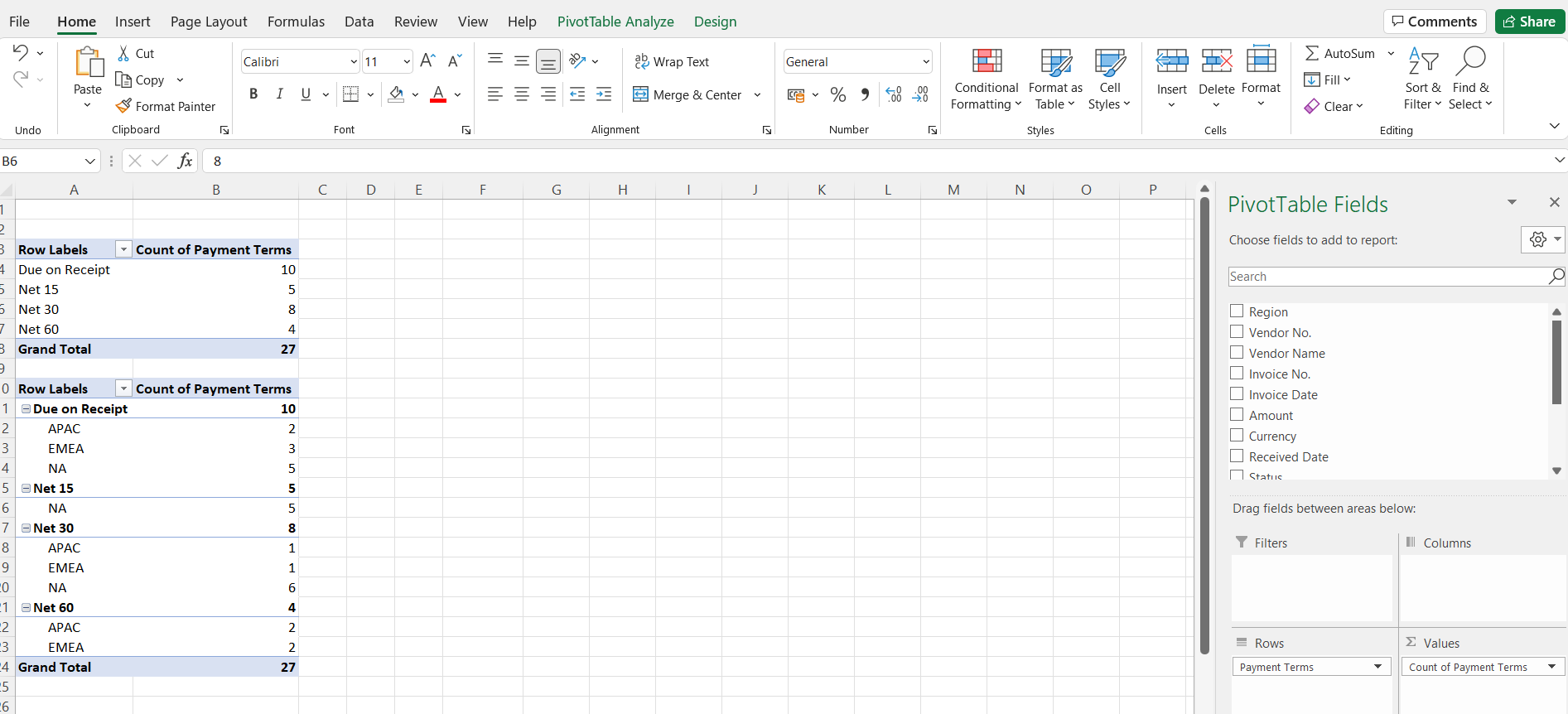Image resolution: width=1568 pixels, height=714 pixels.
Task: Apply the red font color
Action: (439, 94)
